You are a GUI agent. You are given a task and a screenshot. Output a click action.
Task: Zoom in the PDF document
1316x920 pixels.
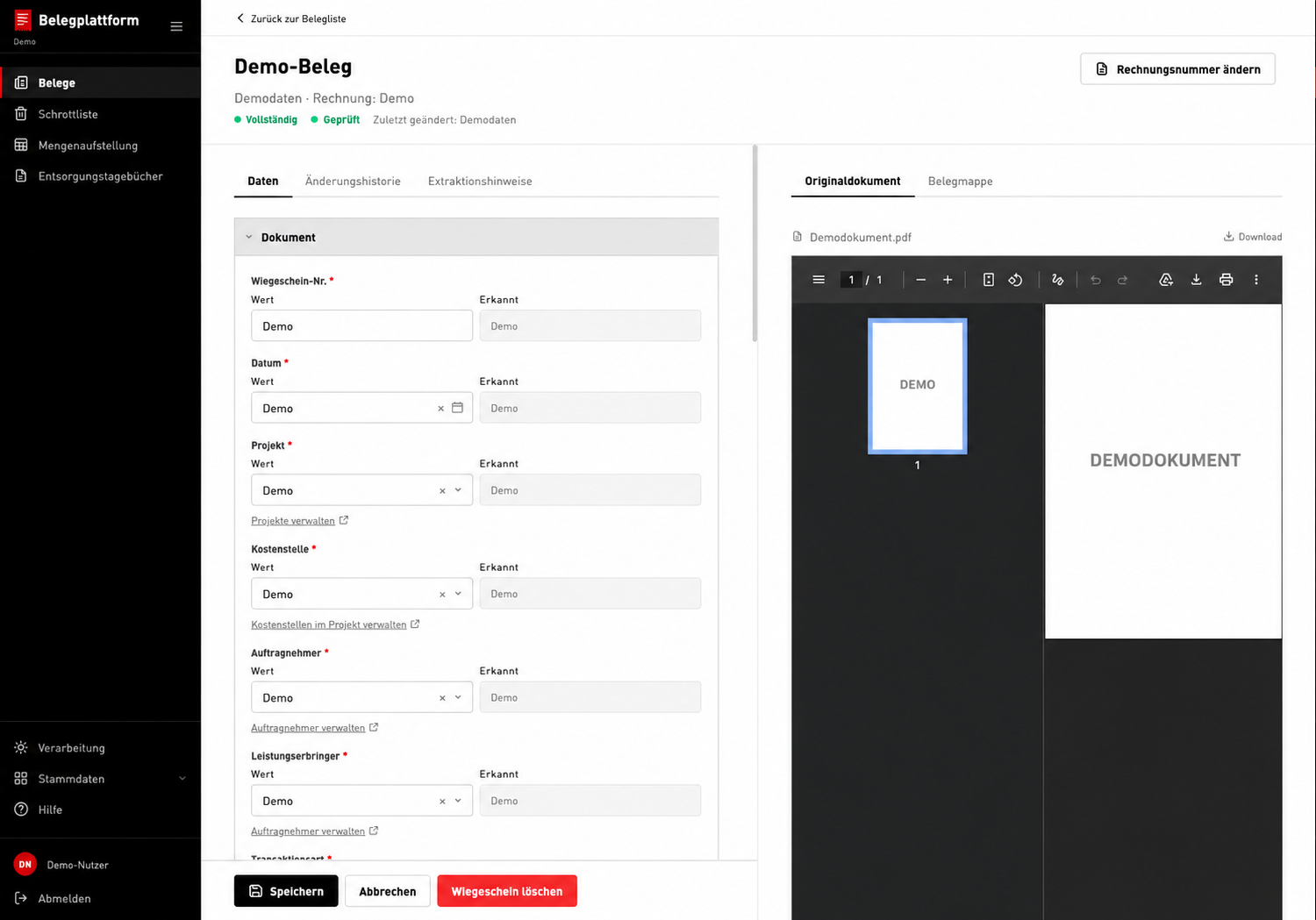[x=948, y=280]
